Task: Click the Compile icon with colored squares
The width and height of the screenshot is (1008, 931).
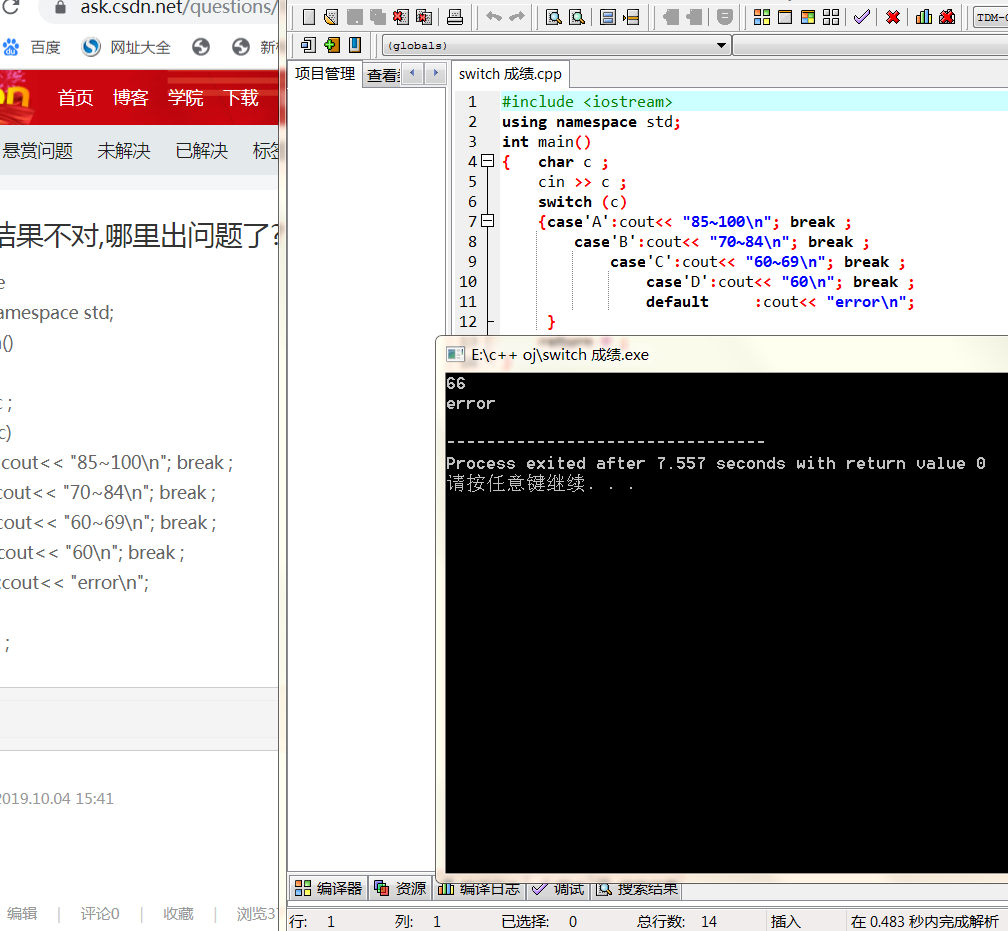Action: [762, 17]
